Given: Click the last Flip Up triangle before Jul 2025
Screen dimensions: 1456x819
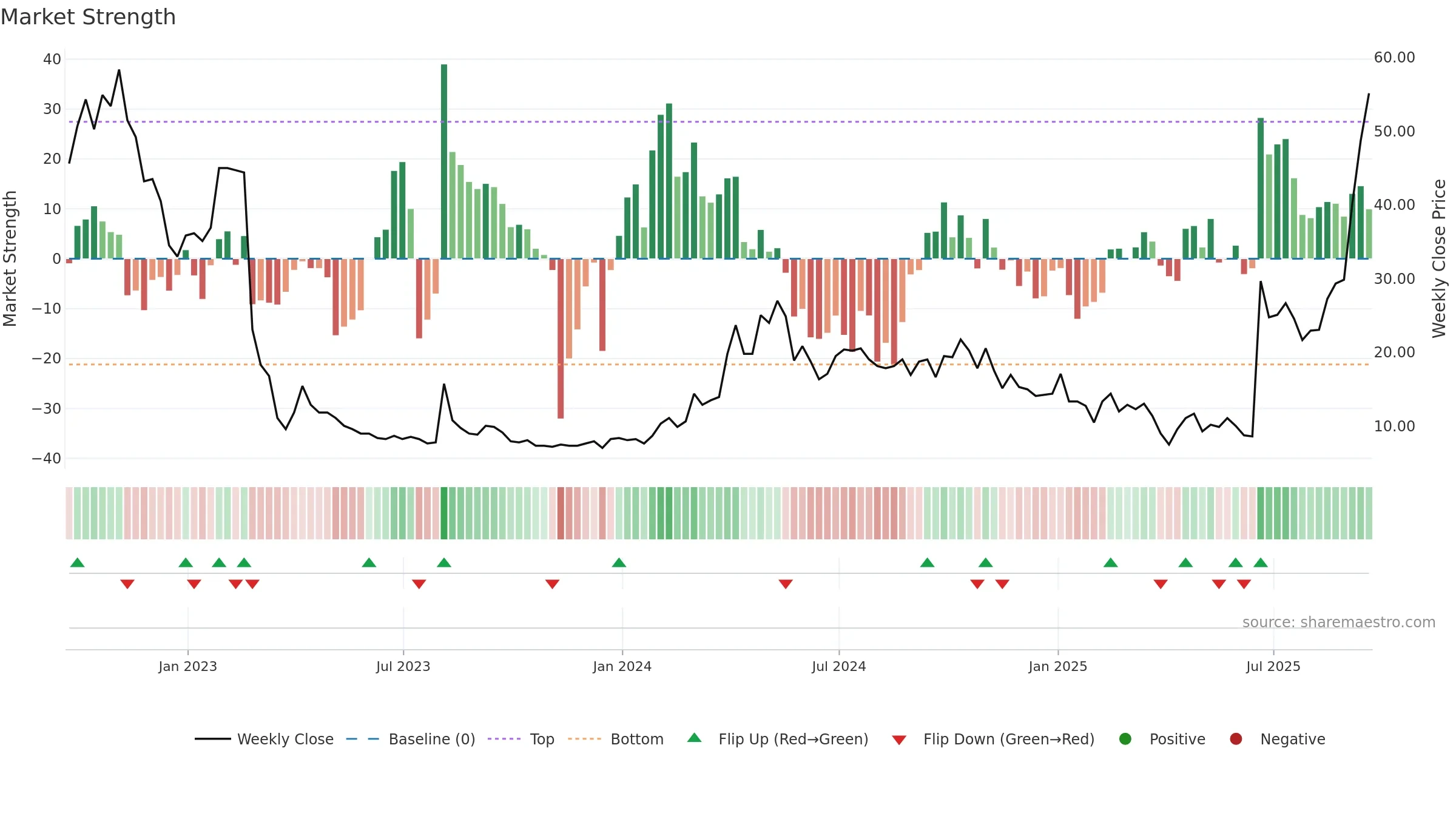Looking at the screenshot, I should tap(1261, 562).
